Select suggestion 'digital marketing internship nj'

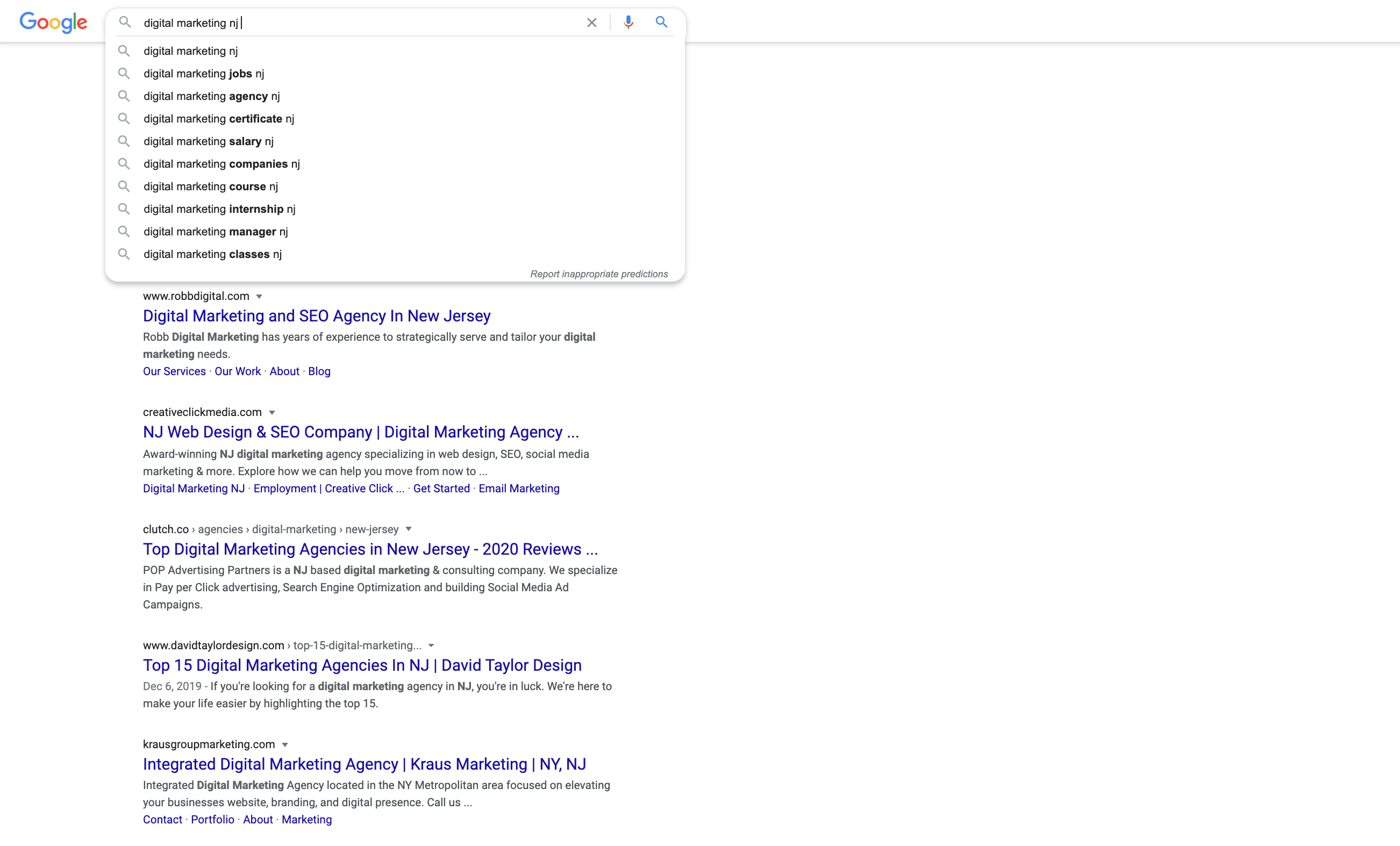[x=395, y=209]
